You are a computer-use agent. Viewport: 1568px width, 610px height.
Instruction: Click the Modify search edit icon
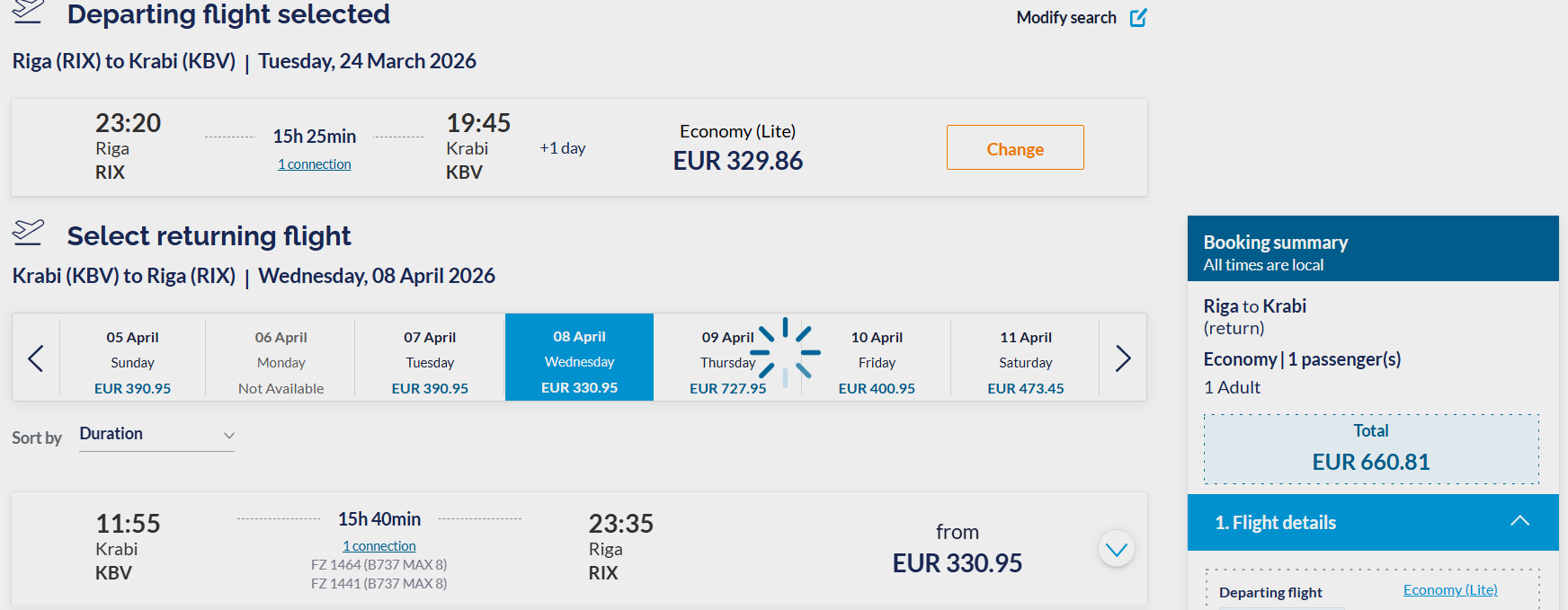click(1138, 18)
